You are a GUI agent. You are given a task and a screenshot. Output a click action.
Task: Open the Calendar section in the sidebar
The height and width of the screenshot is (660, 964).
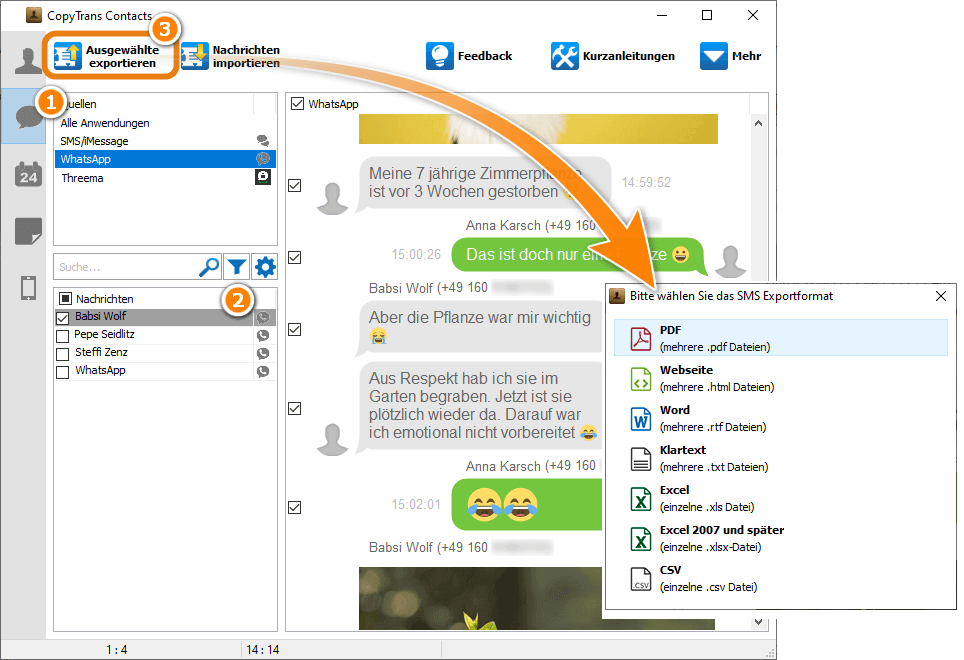(28, 175)
